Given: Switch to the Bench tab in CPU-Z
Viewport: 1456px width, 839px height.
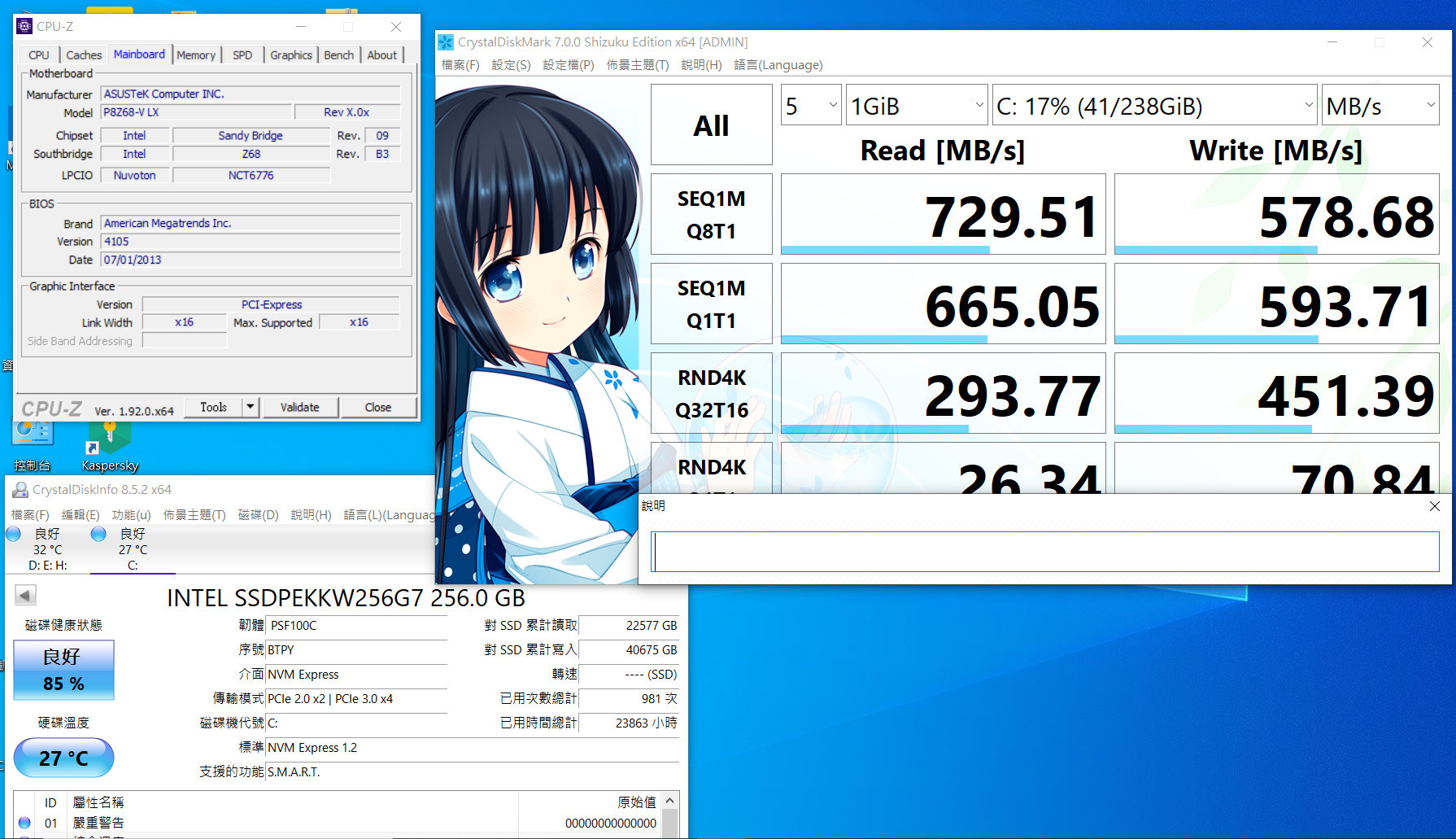Looking at the screenshot, I should click(338, 55).
